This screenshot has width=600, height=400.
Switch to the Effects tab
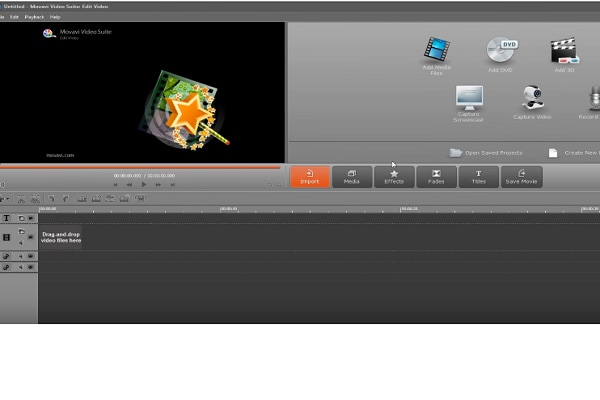[x=394, y=177]
